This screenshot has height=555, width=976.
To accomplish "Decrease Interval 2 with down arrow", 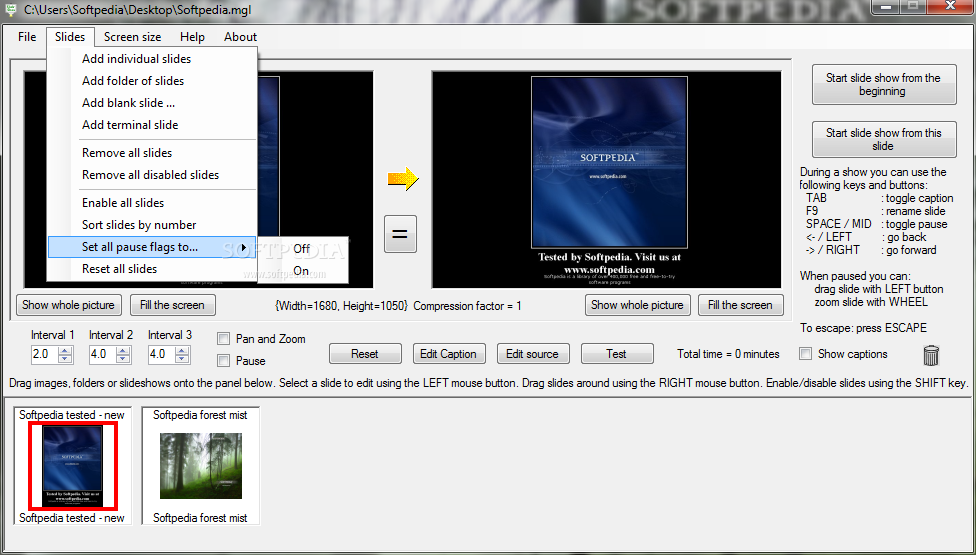I will [123, 359].
